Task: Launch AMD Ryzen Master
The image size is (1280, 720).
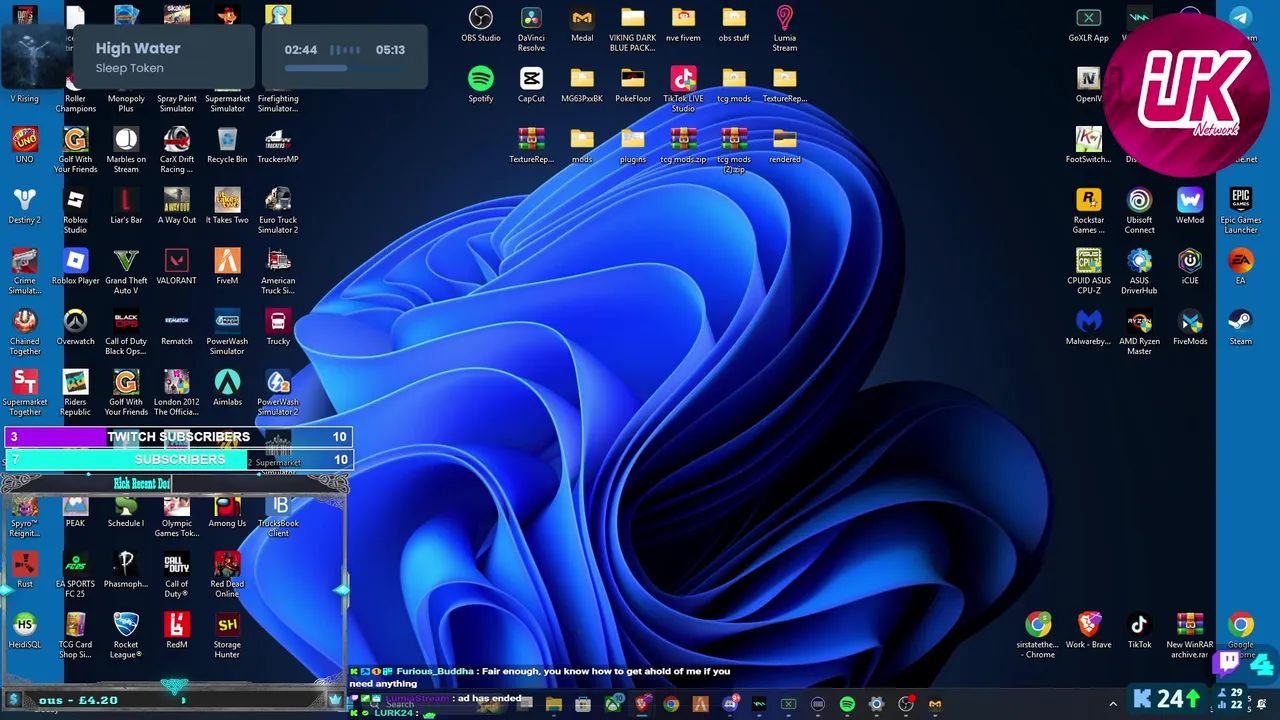Action: pyautogui.click(x=1139, y=332)
